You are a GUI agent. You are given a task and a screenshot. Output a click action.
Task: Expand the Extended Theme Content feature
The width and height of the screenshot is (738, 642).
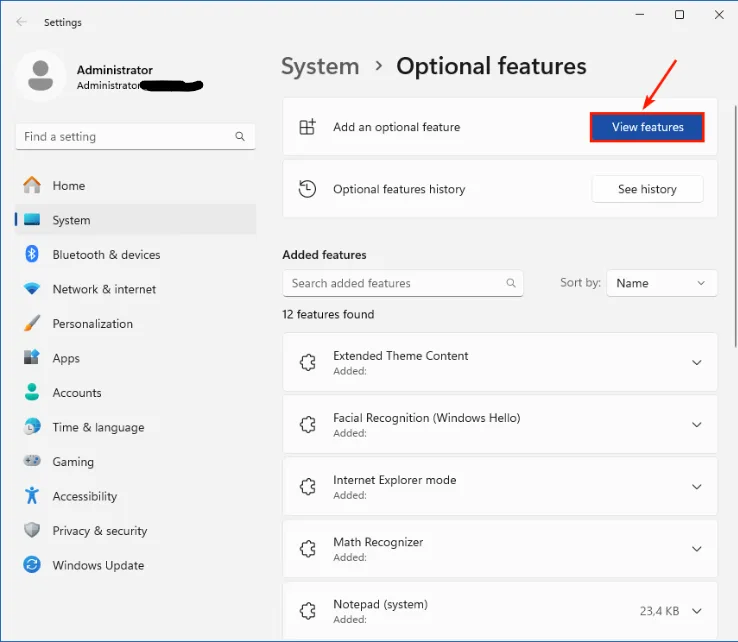tap(697, 363)
